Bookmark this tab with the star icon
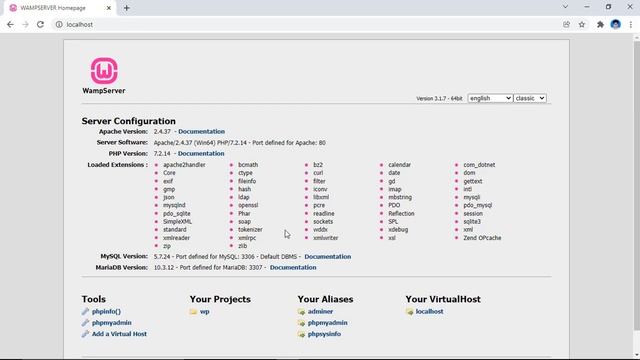The image size is (640, 360). [582, 24]
